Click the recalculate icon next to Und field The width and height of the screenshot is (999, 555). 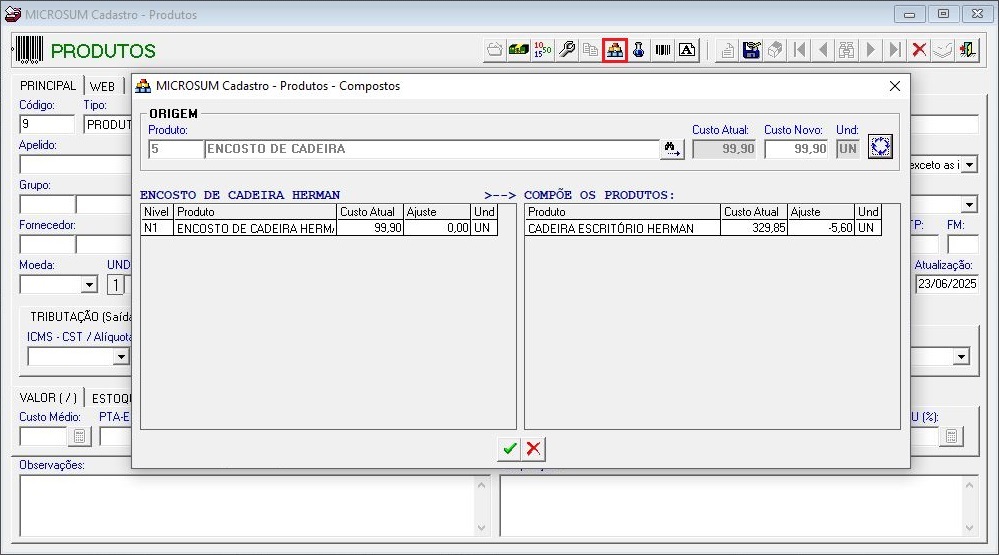(879, 148)
